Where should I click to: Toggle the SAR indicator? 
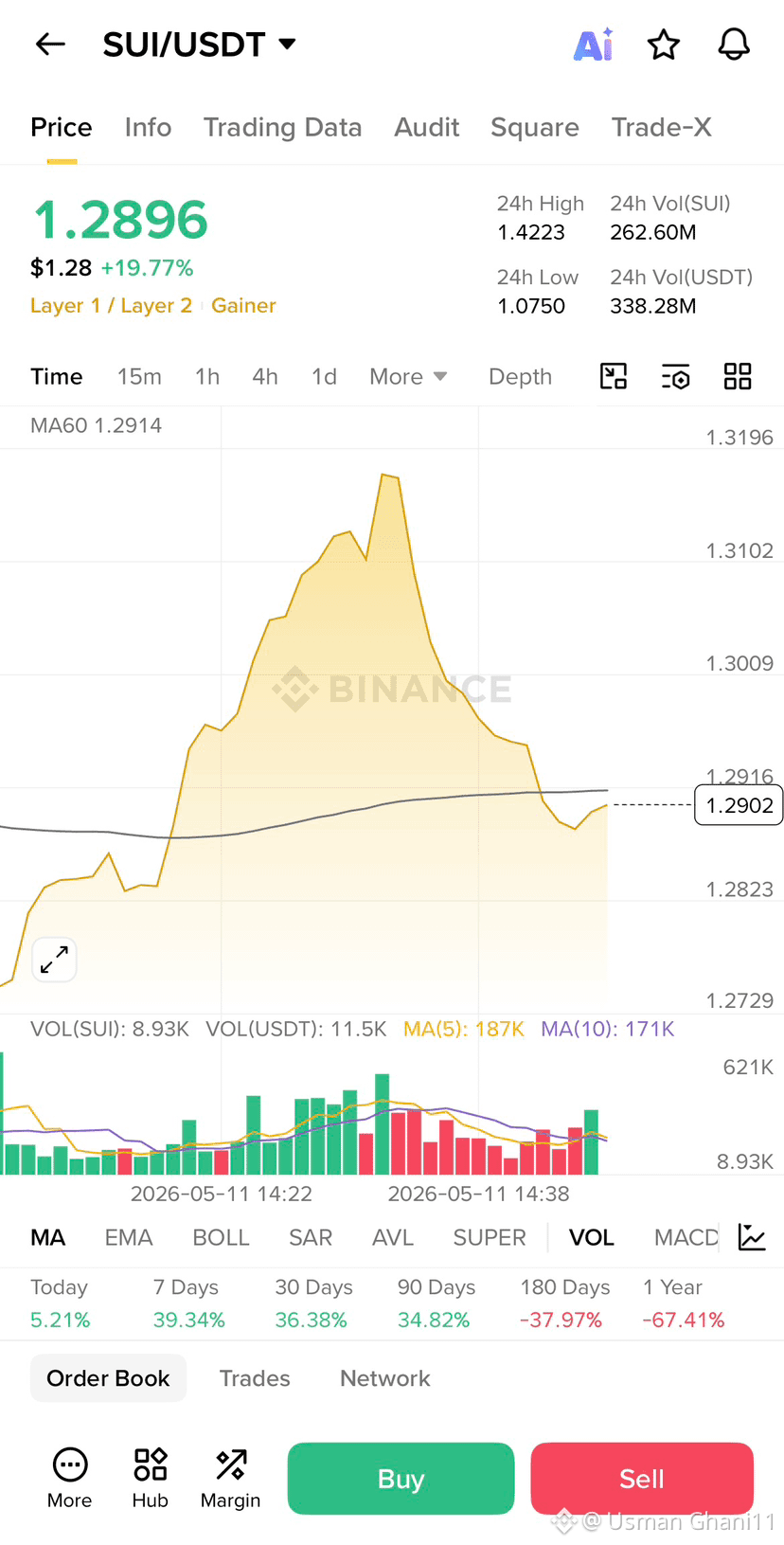[311, 1238]
